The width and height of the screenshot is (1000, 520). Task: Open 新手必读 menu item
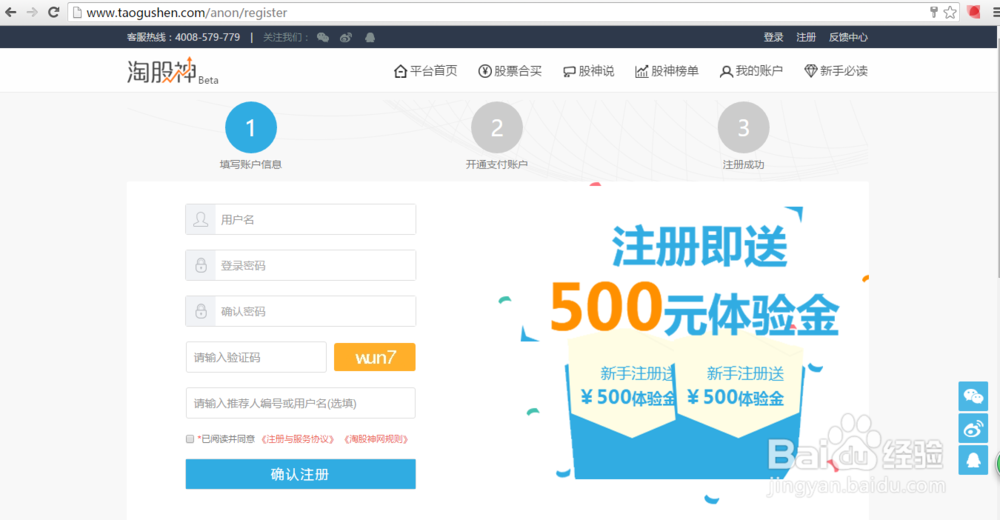pyautogui.click(x=836, y=71)
